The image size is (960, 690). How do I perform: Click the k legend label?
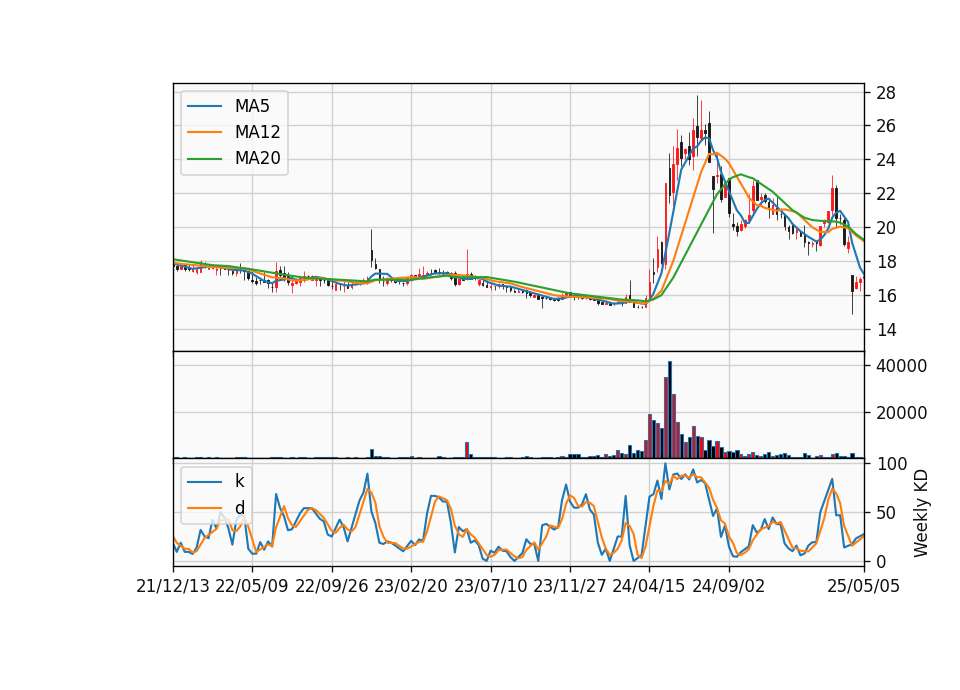(x=239, y=481)
